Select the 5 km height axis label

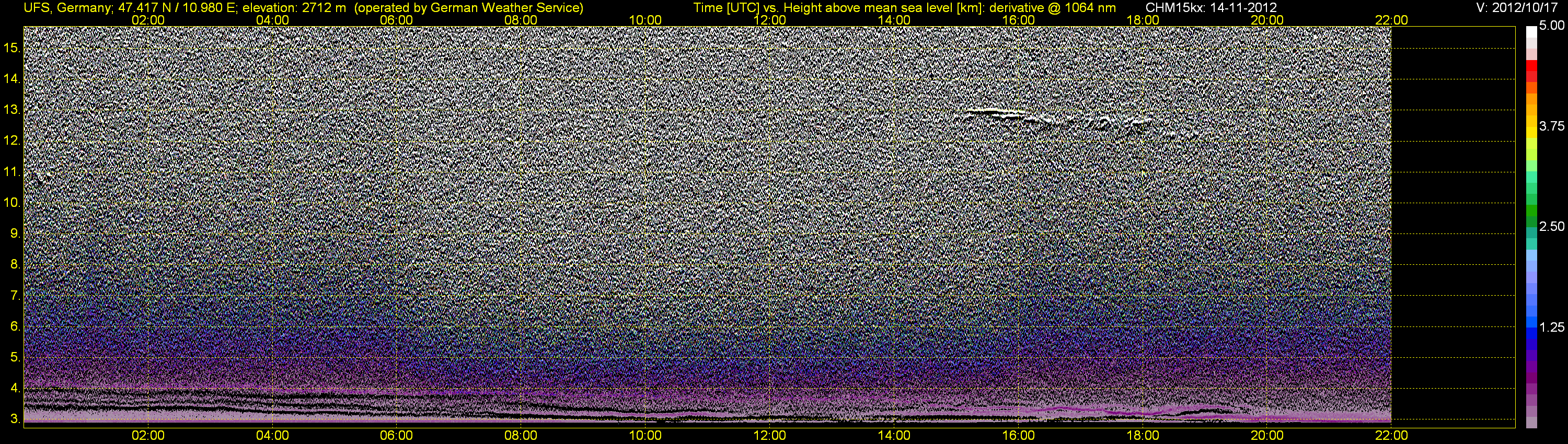[x=15, y=357]
